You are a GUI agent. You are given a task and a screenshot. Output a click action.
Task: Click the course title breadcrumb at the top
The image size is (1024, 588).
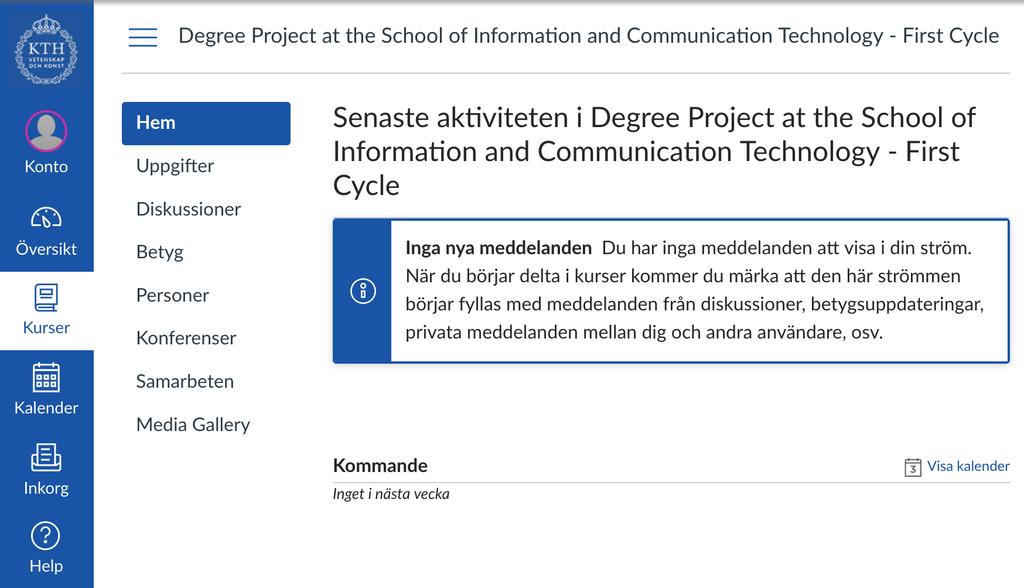(588, 36)
